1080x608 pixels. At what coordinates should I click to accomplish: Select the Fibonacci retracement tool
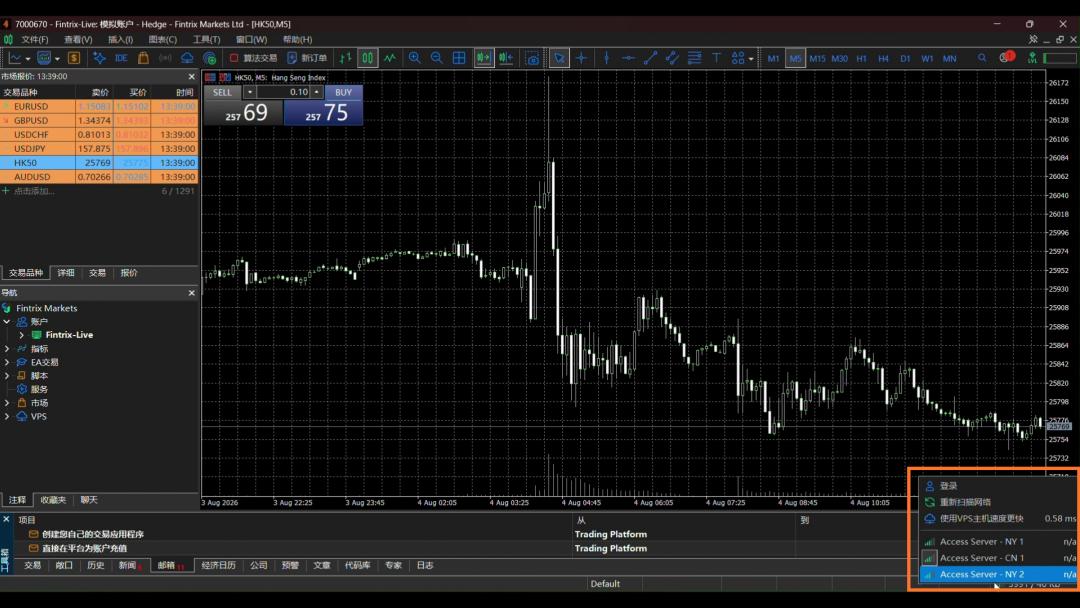pos(694,59)
